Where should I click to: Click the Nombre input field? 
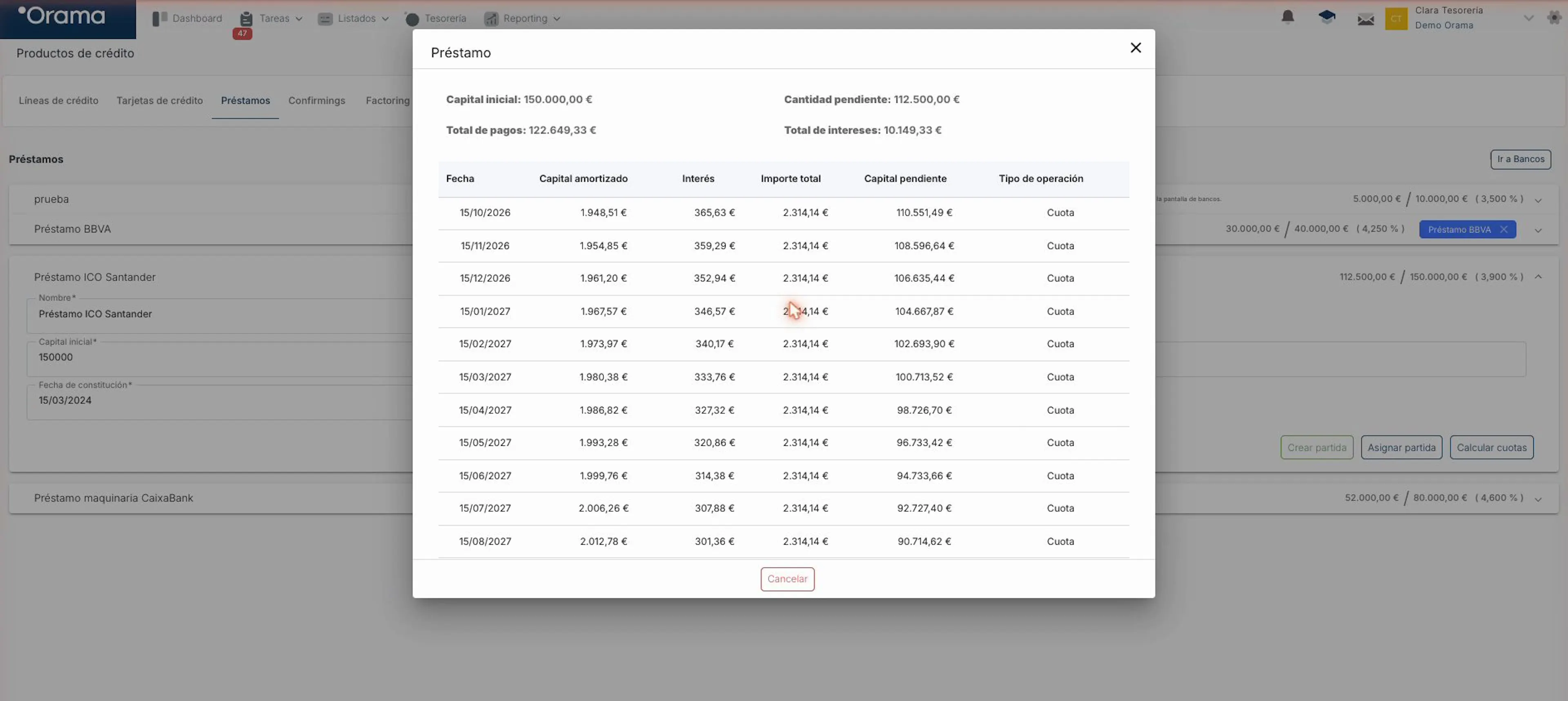tap(219, 315)
